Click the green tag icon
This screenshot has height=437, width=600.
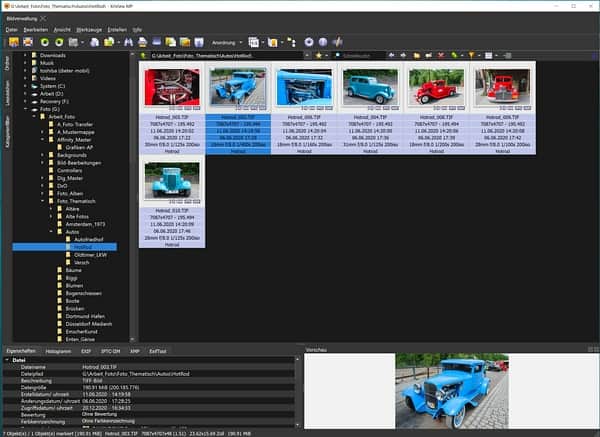454,55
